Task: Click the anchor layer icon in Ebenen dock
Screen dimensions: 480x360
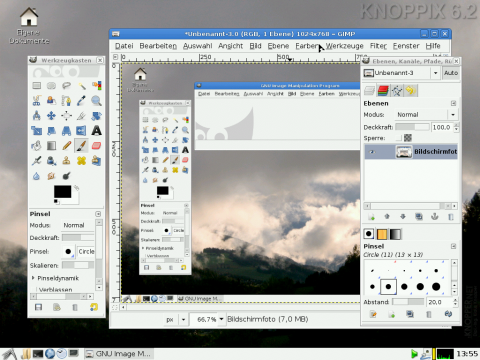Action: click(435, 217)
